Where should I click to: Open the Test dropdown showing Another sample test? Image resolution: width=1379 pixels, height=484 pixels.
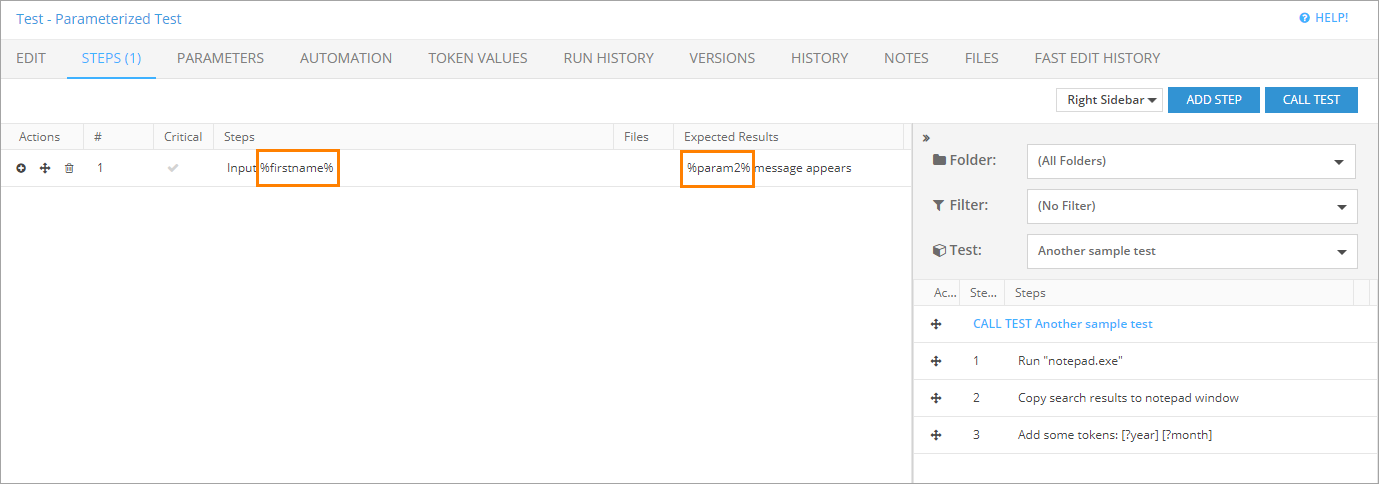1191,251
